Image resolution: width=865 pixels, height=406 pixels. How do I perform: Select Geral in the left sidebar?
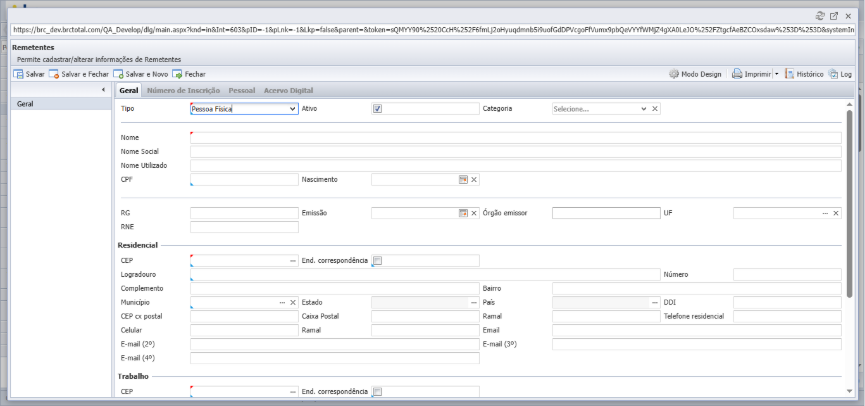[61, 104]
